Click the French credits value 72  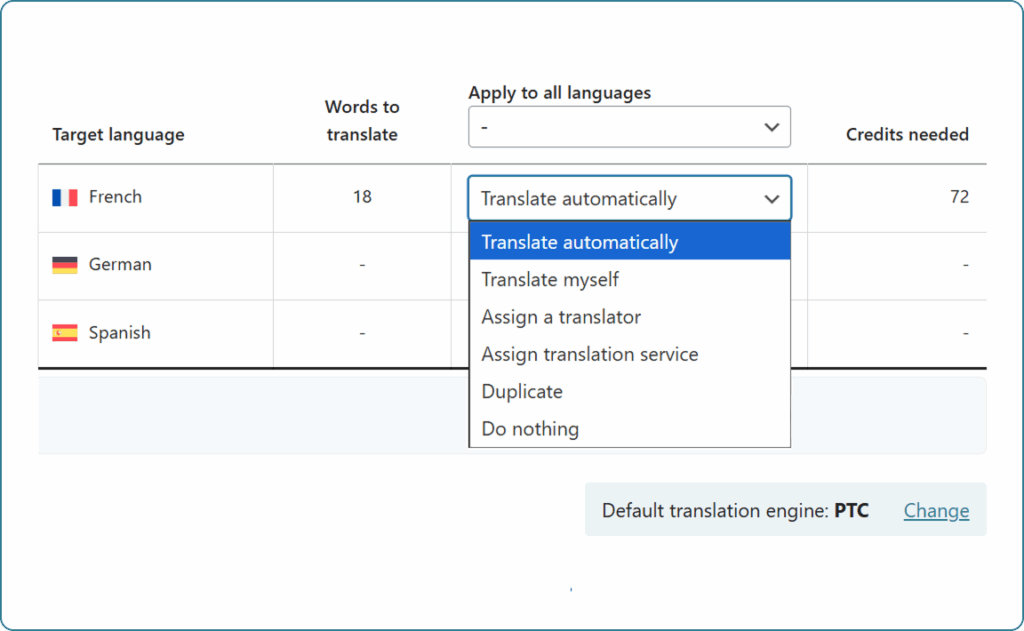(959, 197)
